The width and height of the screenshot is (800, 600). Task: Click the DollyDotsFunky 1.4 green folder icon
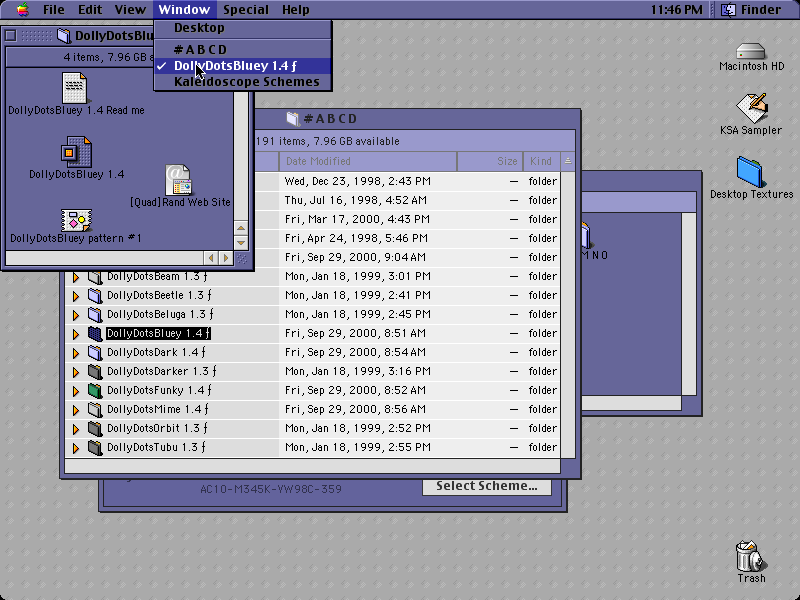coord(95,390)
